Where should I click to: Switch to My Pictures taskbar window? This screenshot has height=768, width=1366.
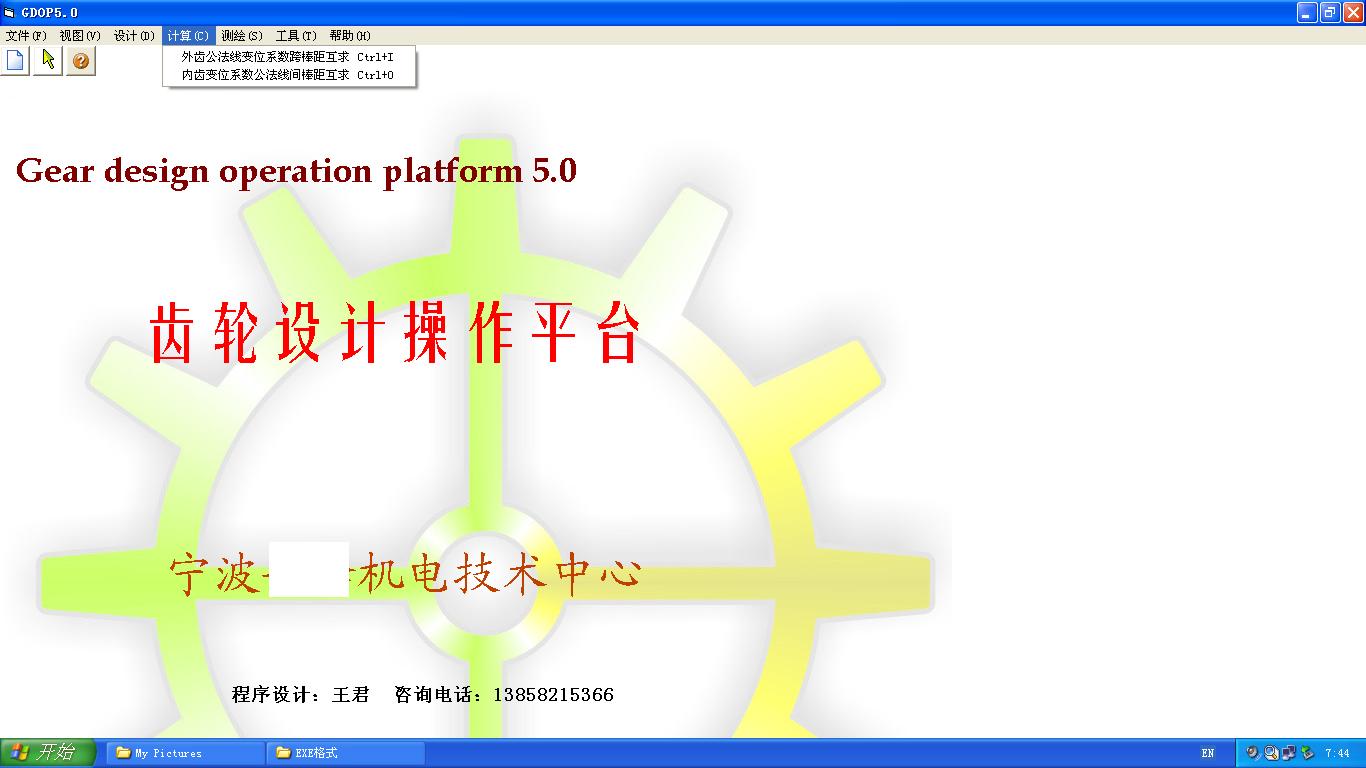tap(185, 753)
